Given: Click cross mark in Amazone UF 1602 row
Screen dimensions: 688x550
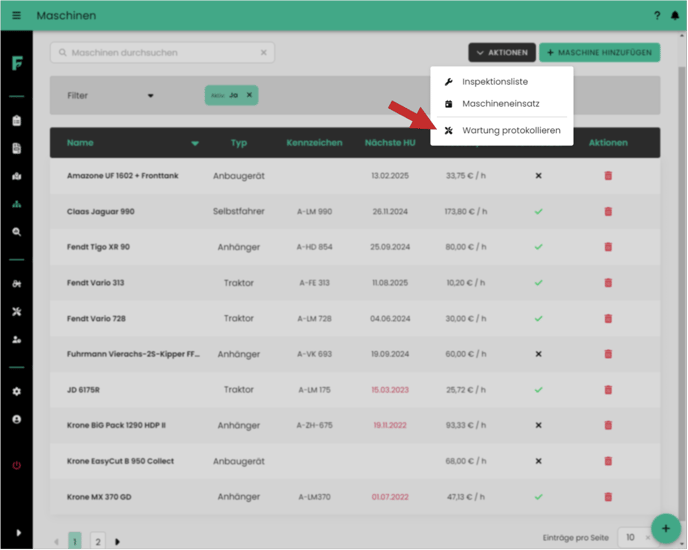Looking at the screenshot, I should [538, 176].
